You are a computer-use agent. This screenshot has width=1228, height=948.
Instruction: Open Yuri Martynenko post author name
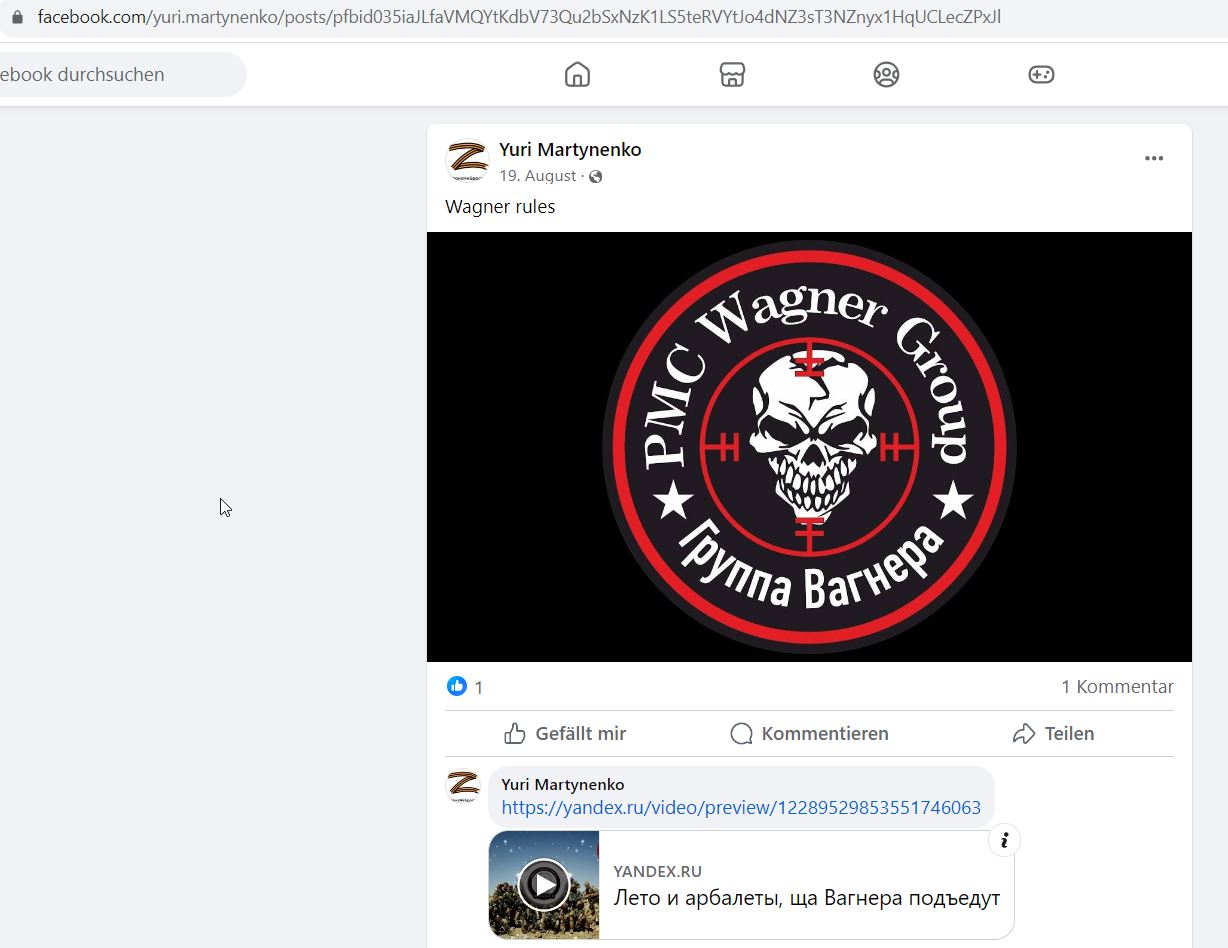coord(570,150)
